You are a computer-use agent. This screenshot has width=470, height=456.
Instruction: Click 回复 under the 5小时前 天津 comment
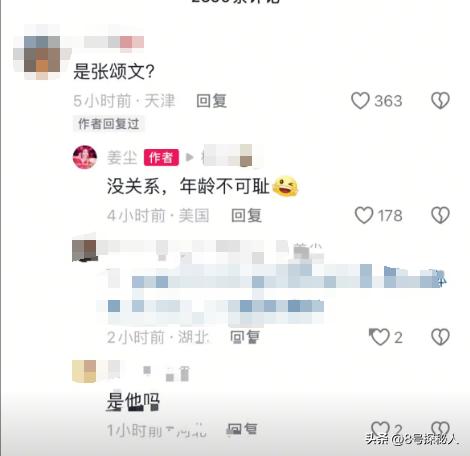(x=212, y=101)
